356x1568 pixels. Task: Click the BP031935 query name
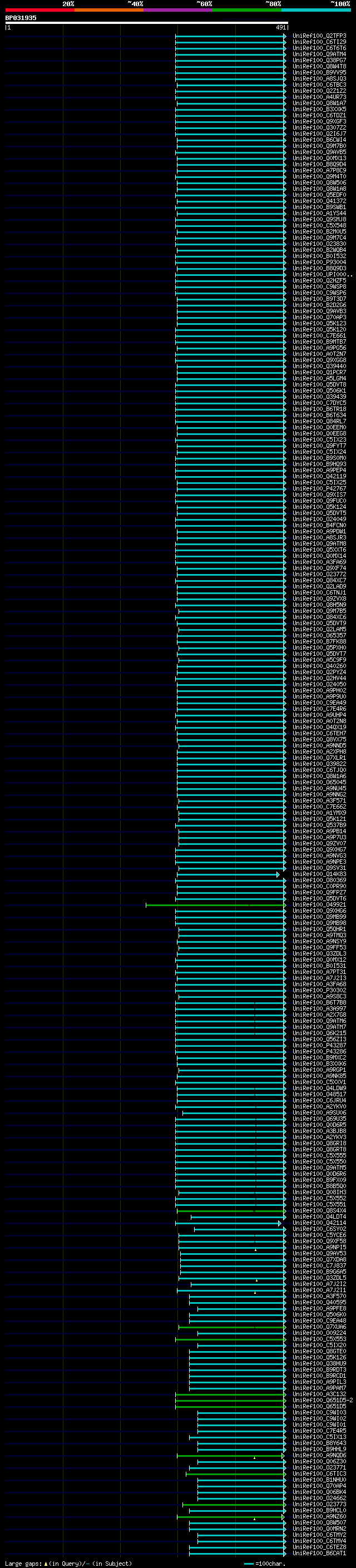[x=21, y=18]
